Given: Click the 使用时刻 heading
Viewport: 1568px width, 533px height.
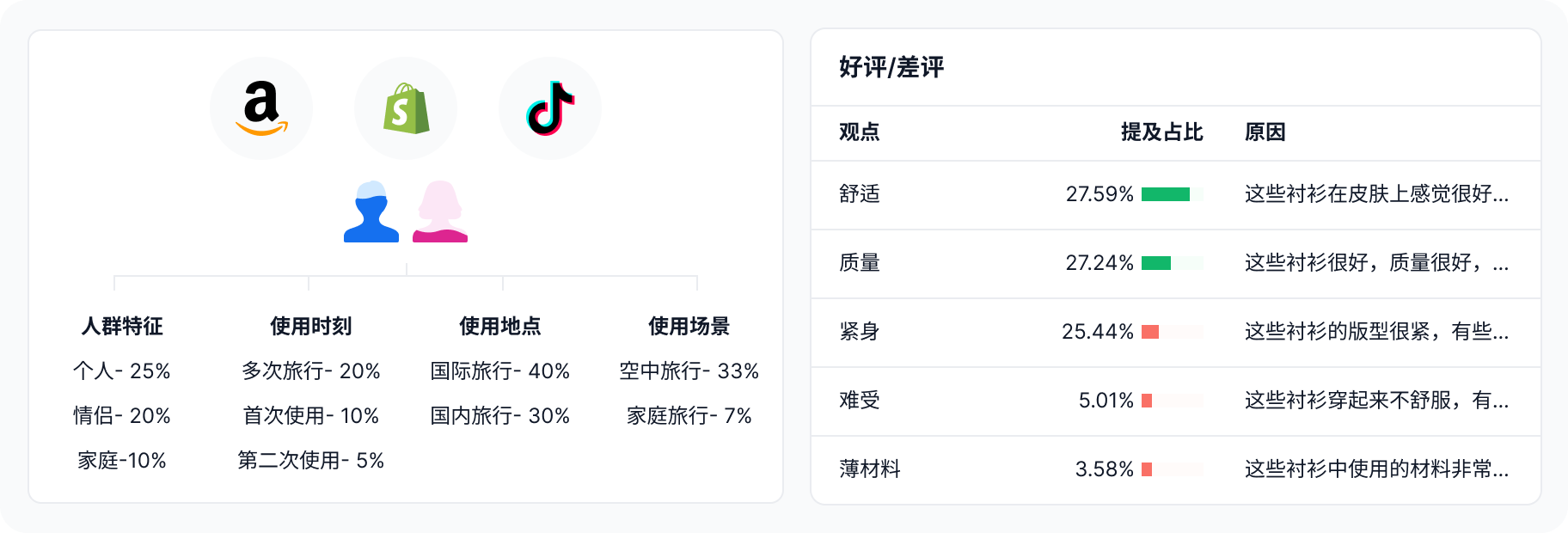Looking at the screenshot, I should tap(311, 326).
